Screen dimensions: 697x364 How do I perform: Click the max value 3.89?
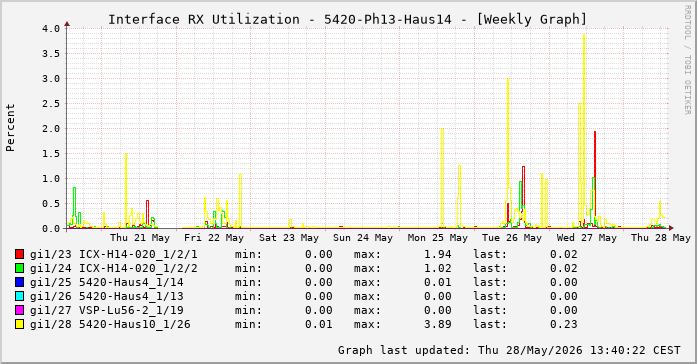tap(437, 324)
